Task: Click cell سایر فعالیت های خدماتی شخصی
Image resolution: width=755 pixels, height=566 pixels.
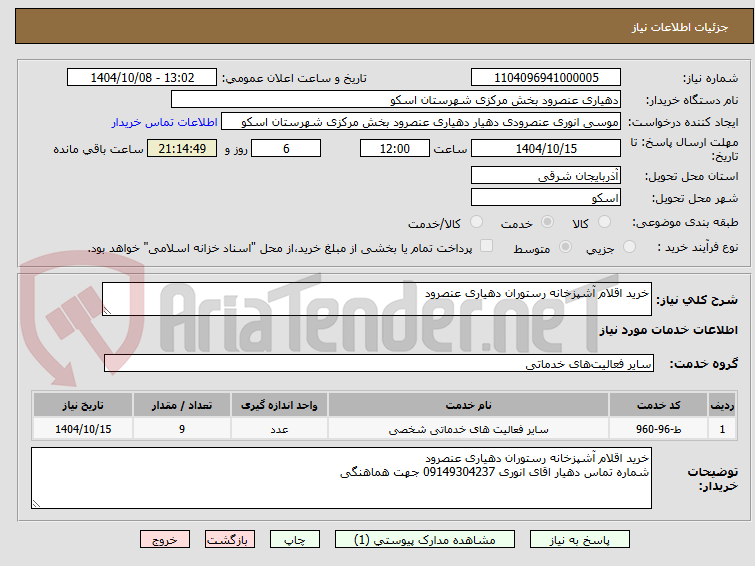Action: (469, 429)
